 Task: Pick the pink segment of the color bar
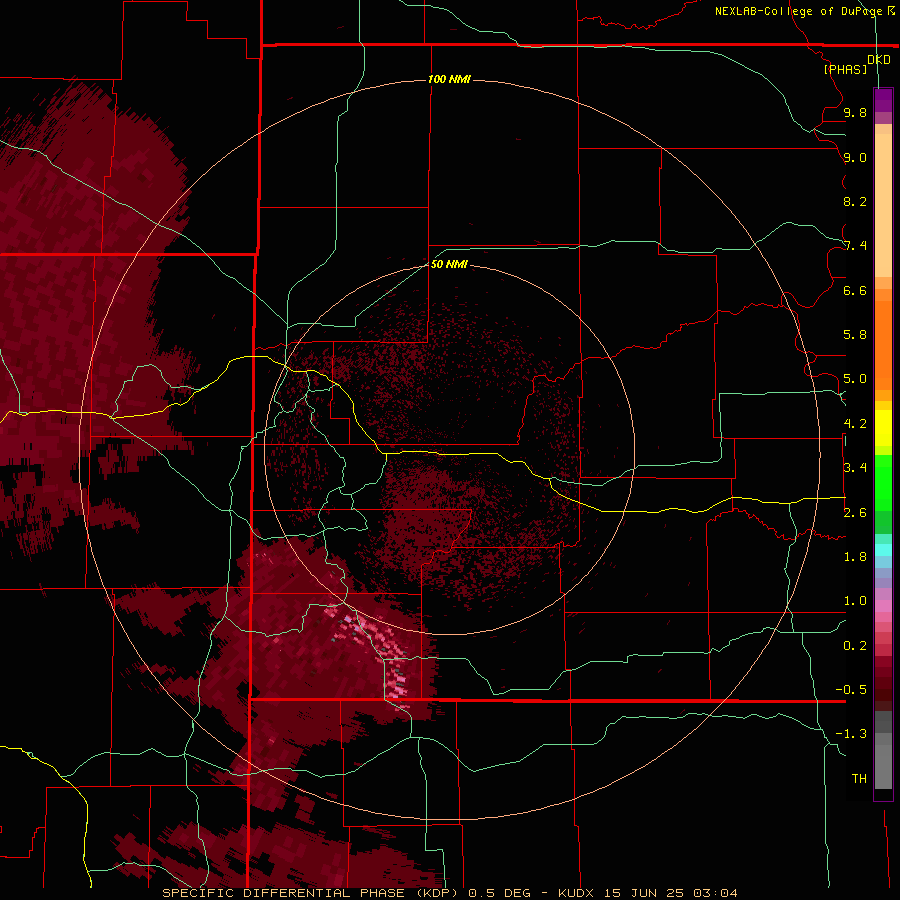(x=883, y=606)
